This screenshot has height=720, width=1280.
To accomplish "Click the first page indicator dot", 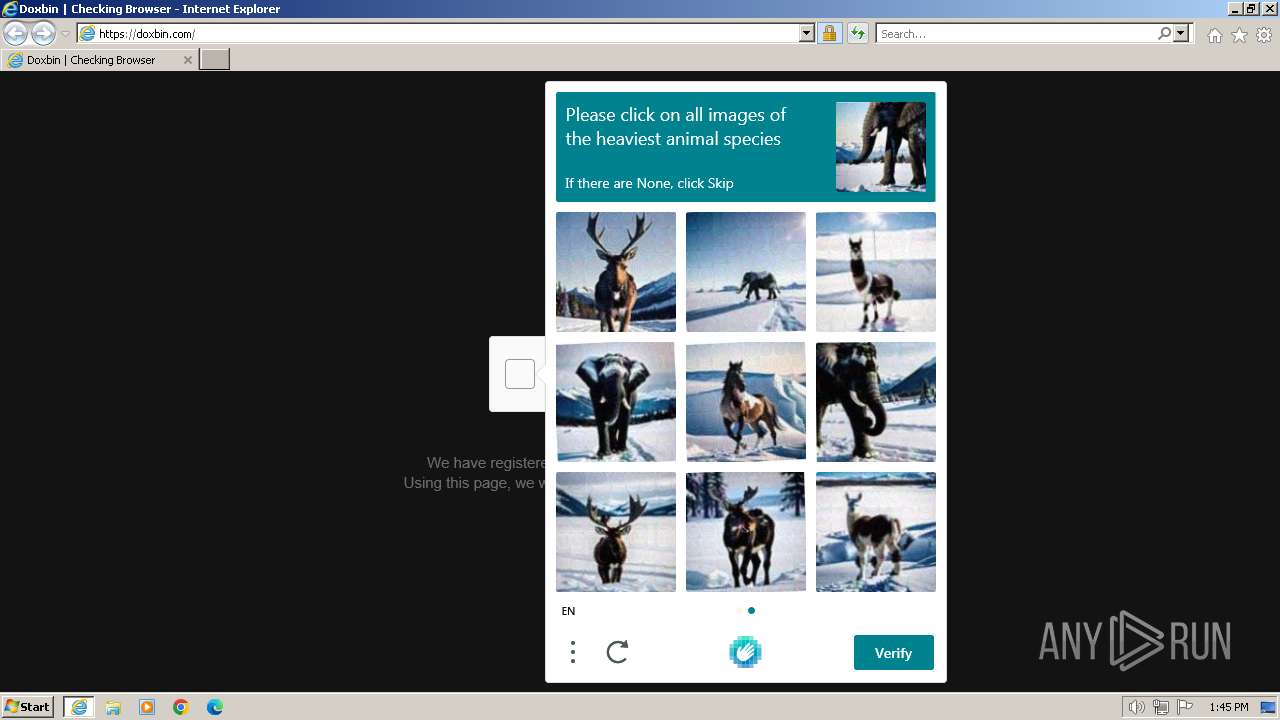I will 740,611.
